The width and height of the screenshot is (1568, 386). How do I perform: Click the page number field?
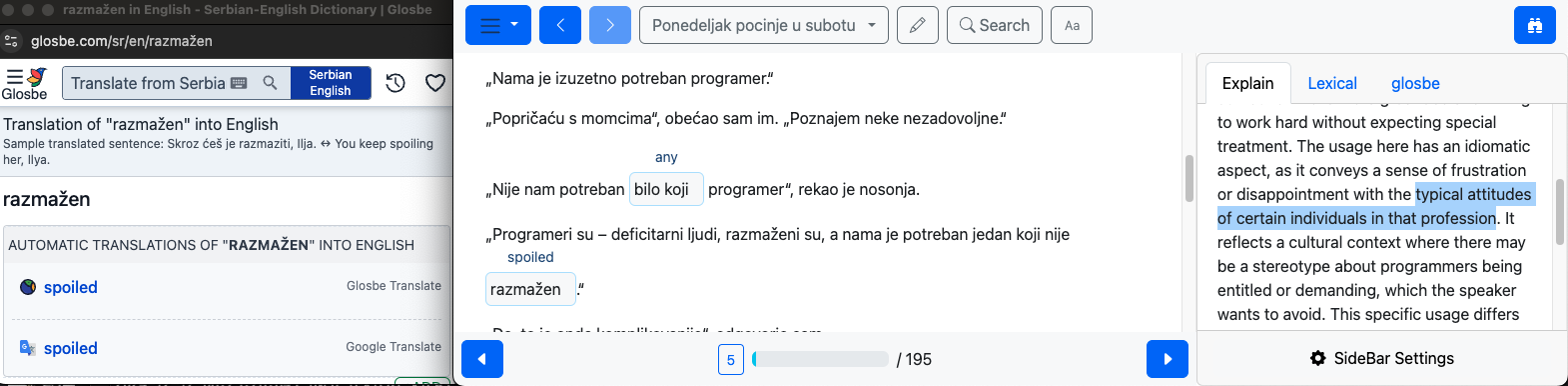[731, 360]
